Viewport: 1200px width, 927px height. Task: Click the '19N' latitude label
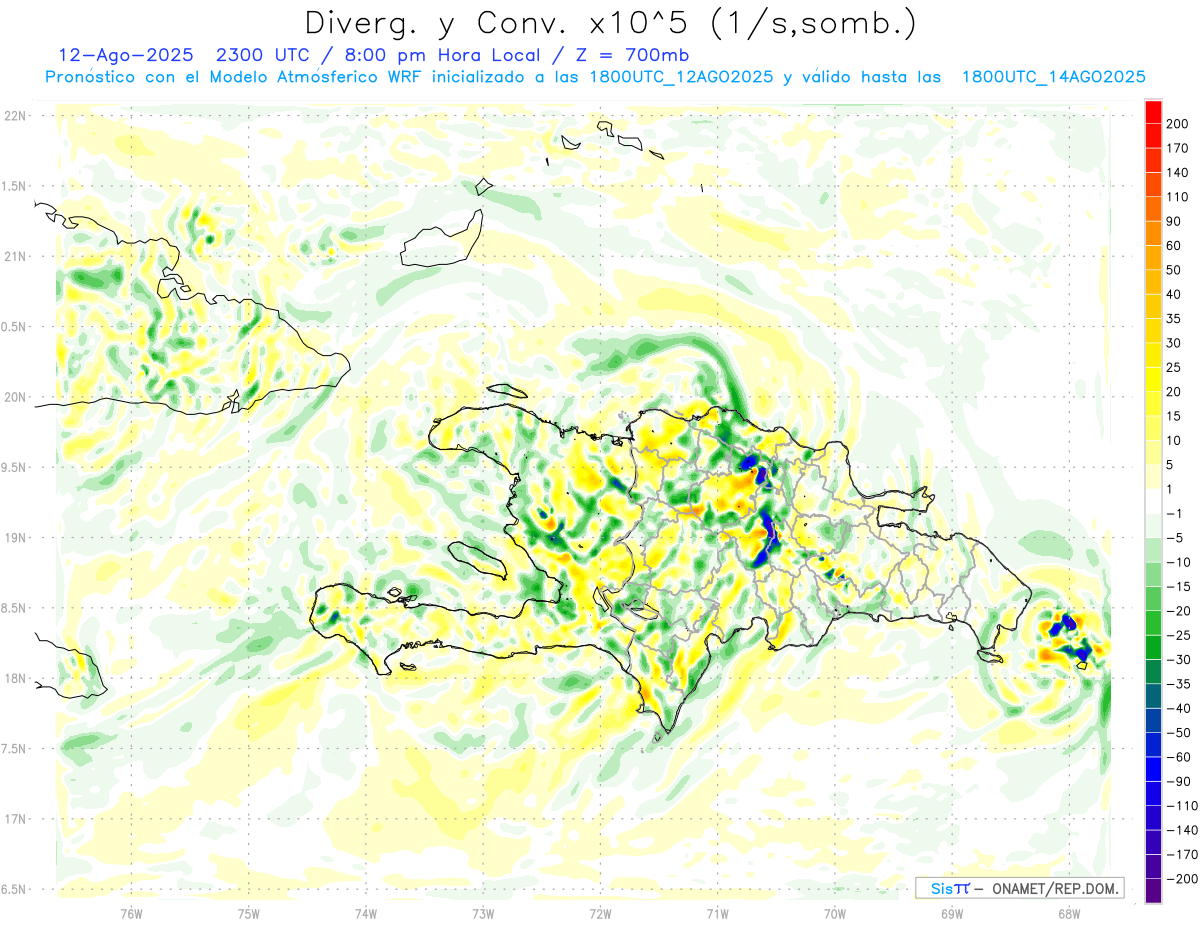pyautogui.click(x=14, y=538)
